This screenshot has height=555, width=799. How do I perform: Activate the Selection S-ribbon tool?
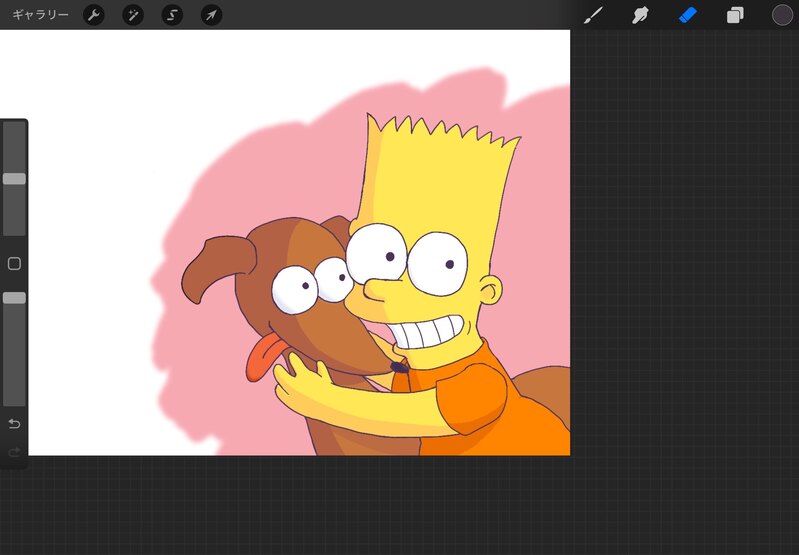tap(172, 15)
